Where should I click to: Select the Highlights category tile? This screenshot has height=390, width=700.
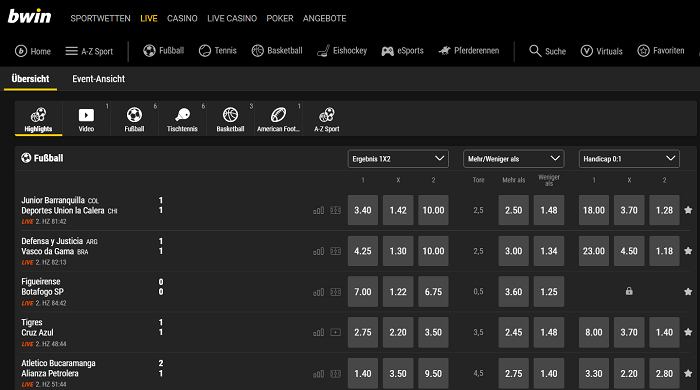coord(38,119)
